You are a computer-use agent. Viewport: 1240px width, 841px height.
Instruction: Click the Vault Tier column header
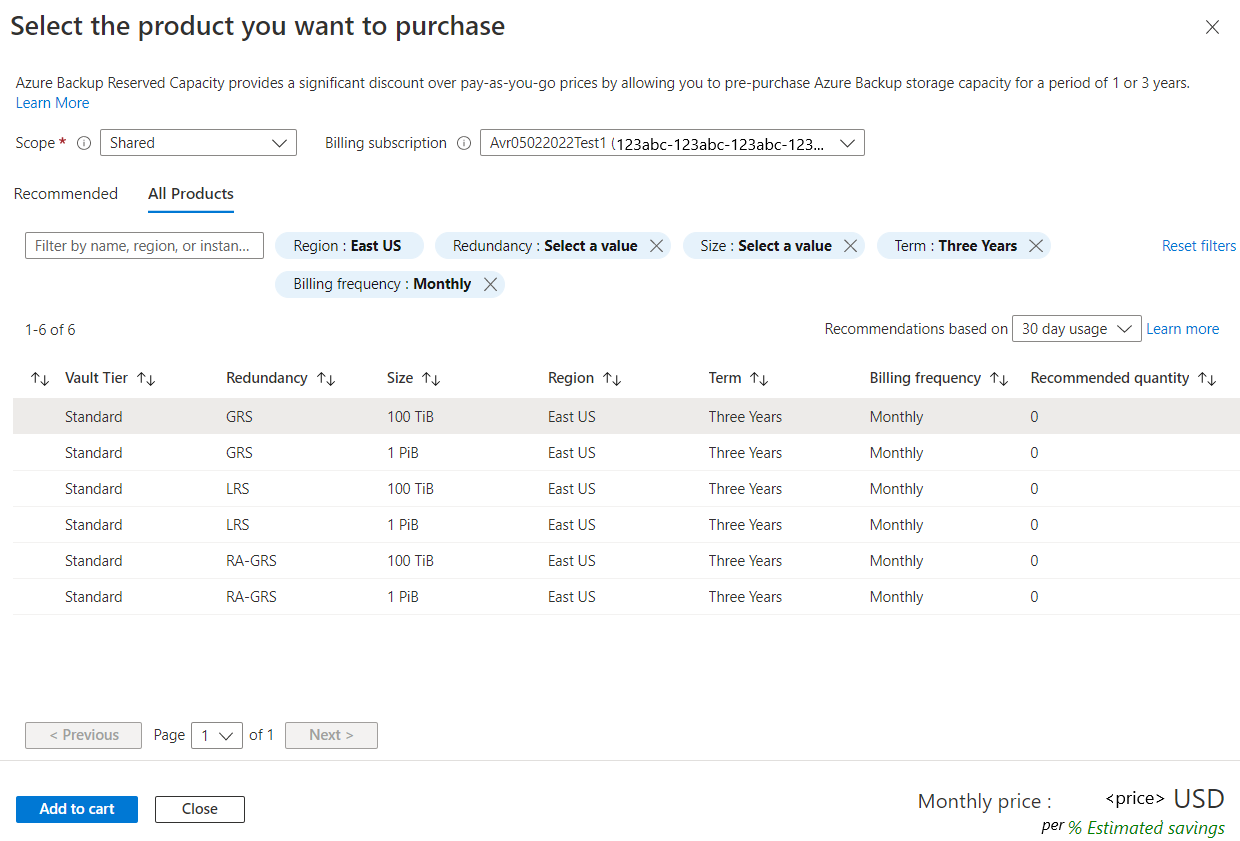[96, 378]
